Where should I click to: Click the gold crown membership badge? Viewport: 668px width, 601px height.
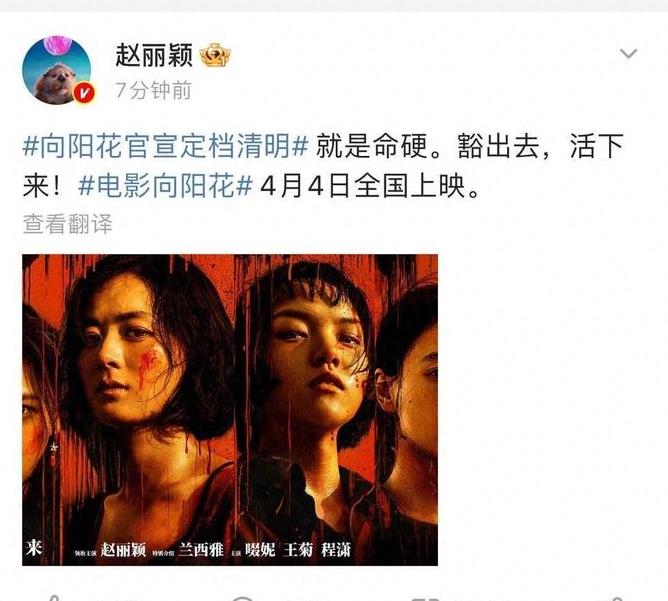[215, 55]
